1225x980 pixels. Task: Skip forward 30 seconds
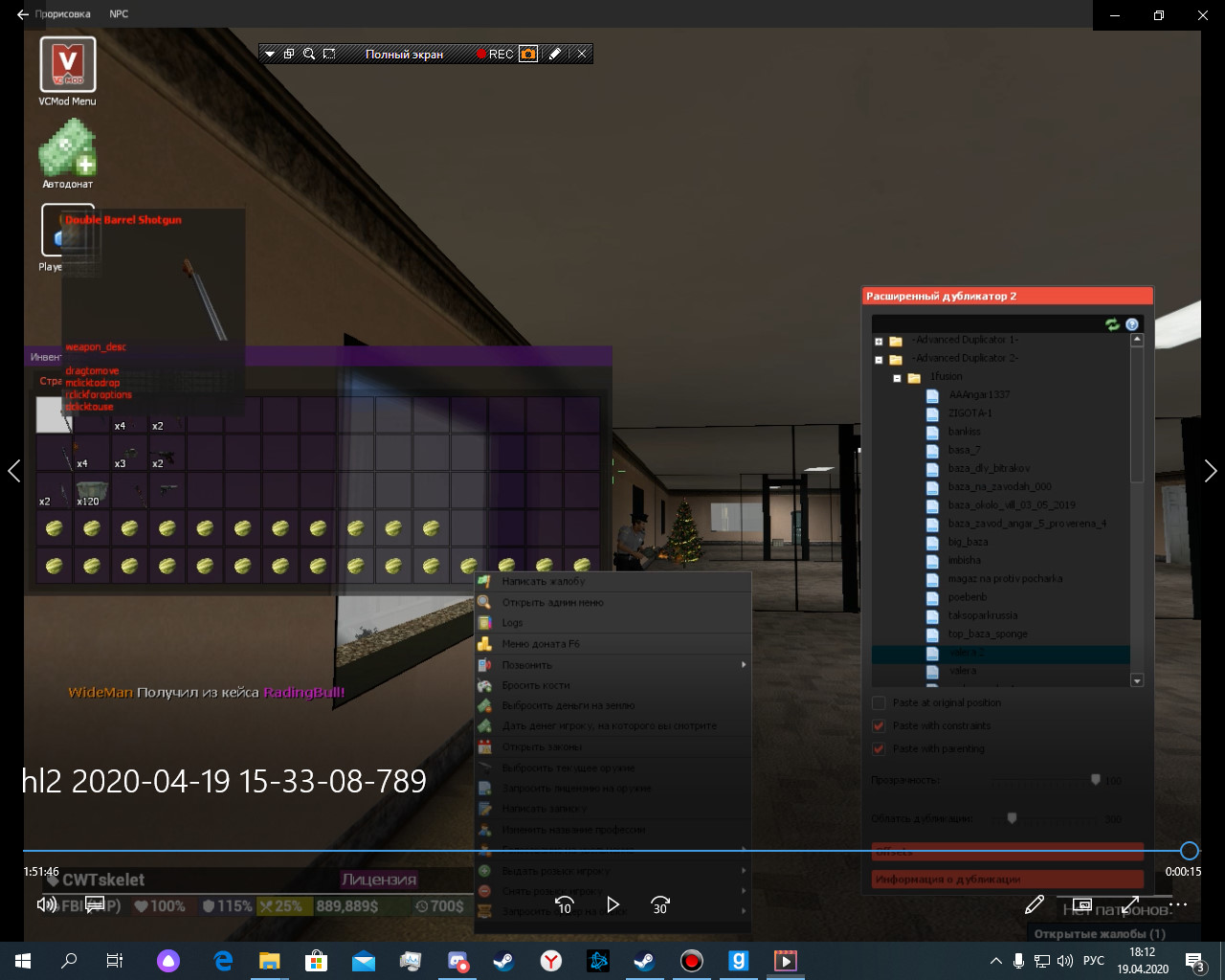(660, 904)
